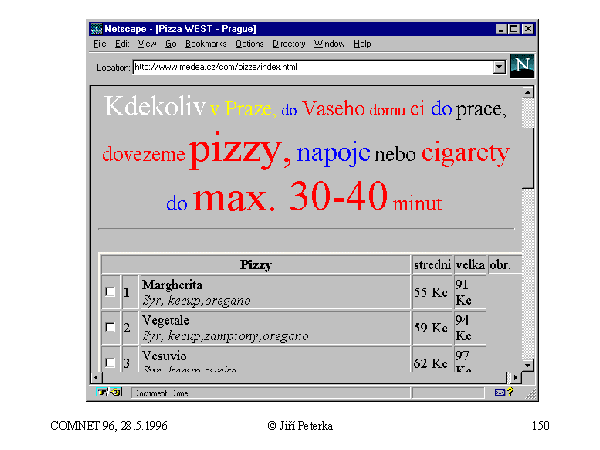The width and height of the screenshot is (600, 450).
Task: Tick the Vesuvio pizza checkbox
Action: [x=110, y=362]
